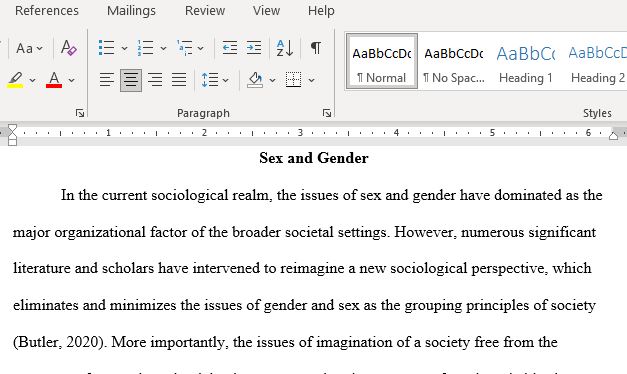Image resolution: width=627 pixels, height=374 pixels.
Task: Open Paragraph settings dialog launcher
Action: (327, 113)
